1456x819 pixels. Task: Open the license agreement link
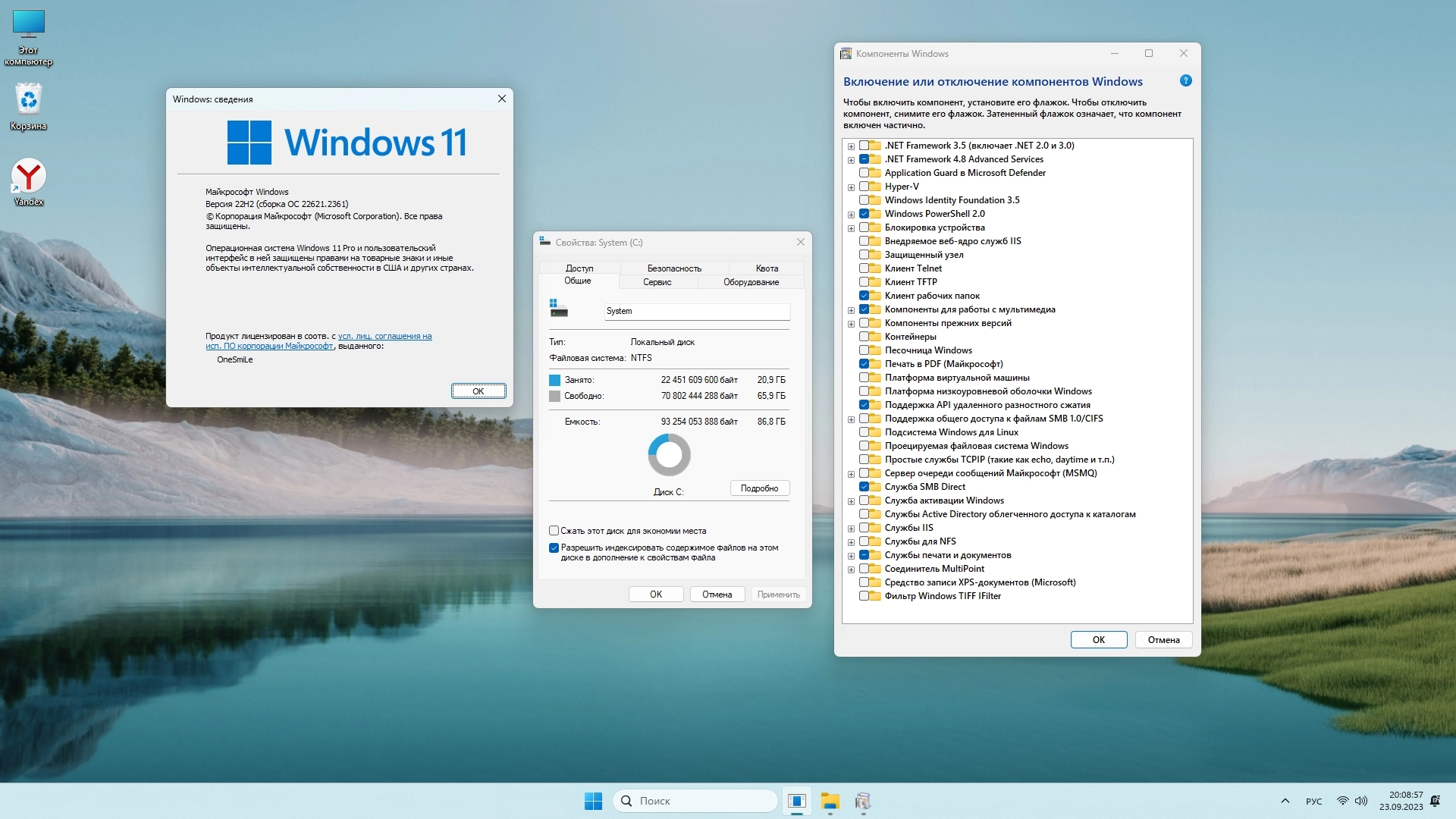point(384,336)
